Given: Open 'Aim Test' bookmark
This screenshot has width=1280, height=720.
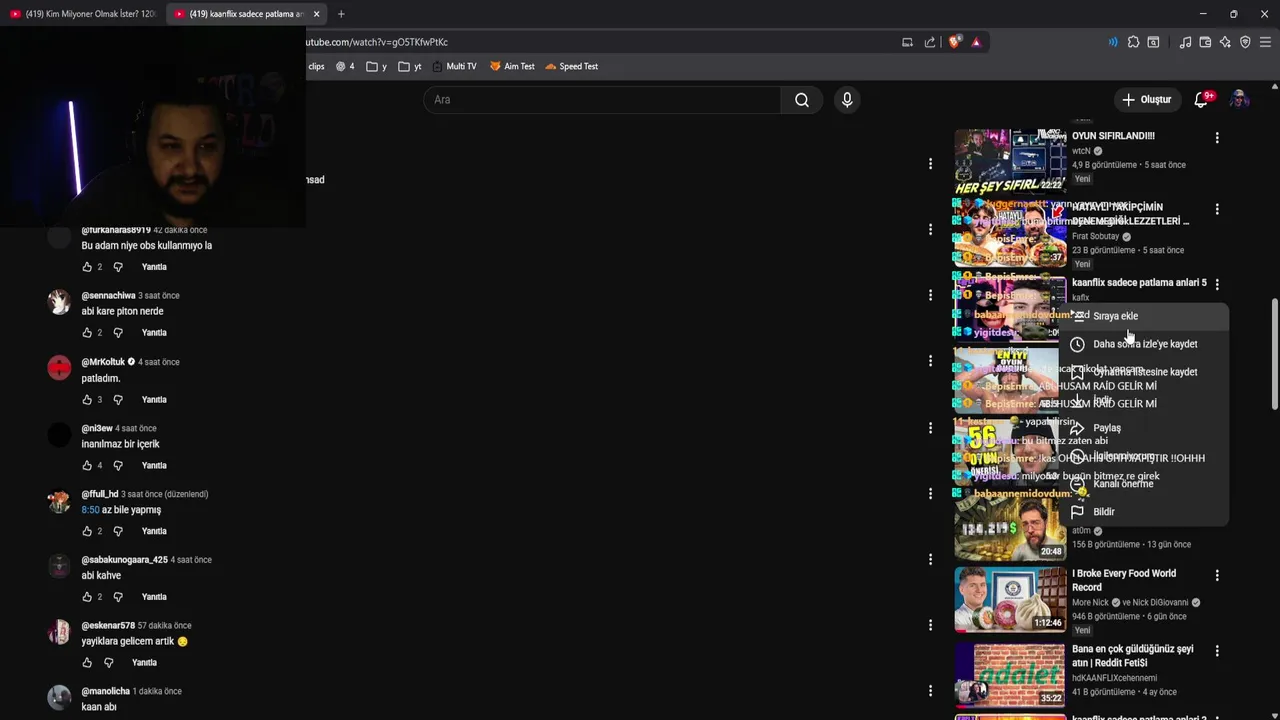Looking at the screenshot, I should point(512,66).
